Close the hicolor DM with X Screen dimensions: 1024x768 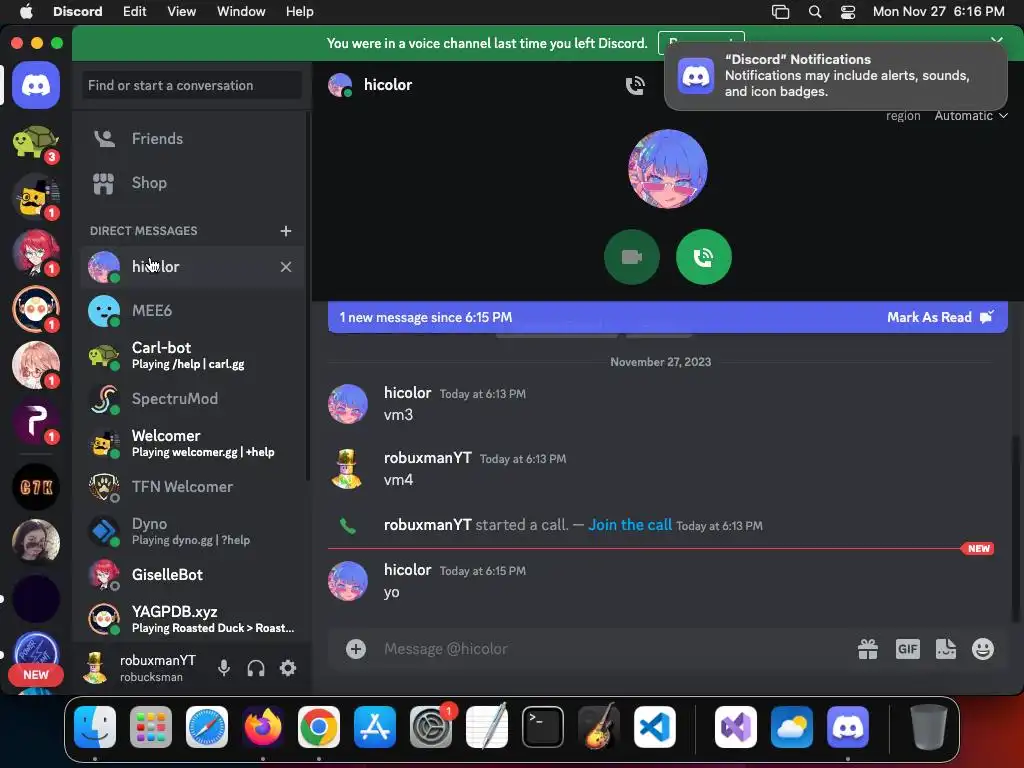pyautogui.click(x=285, y=266)
